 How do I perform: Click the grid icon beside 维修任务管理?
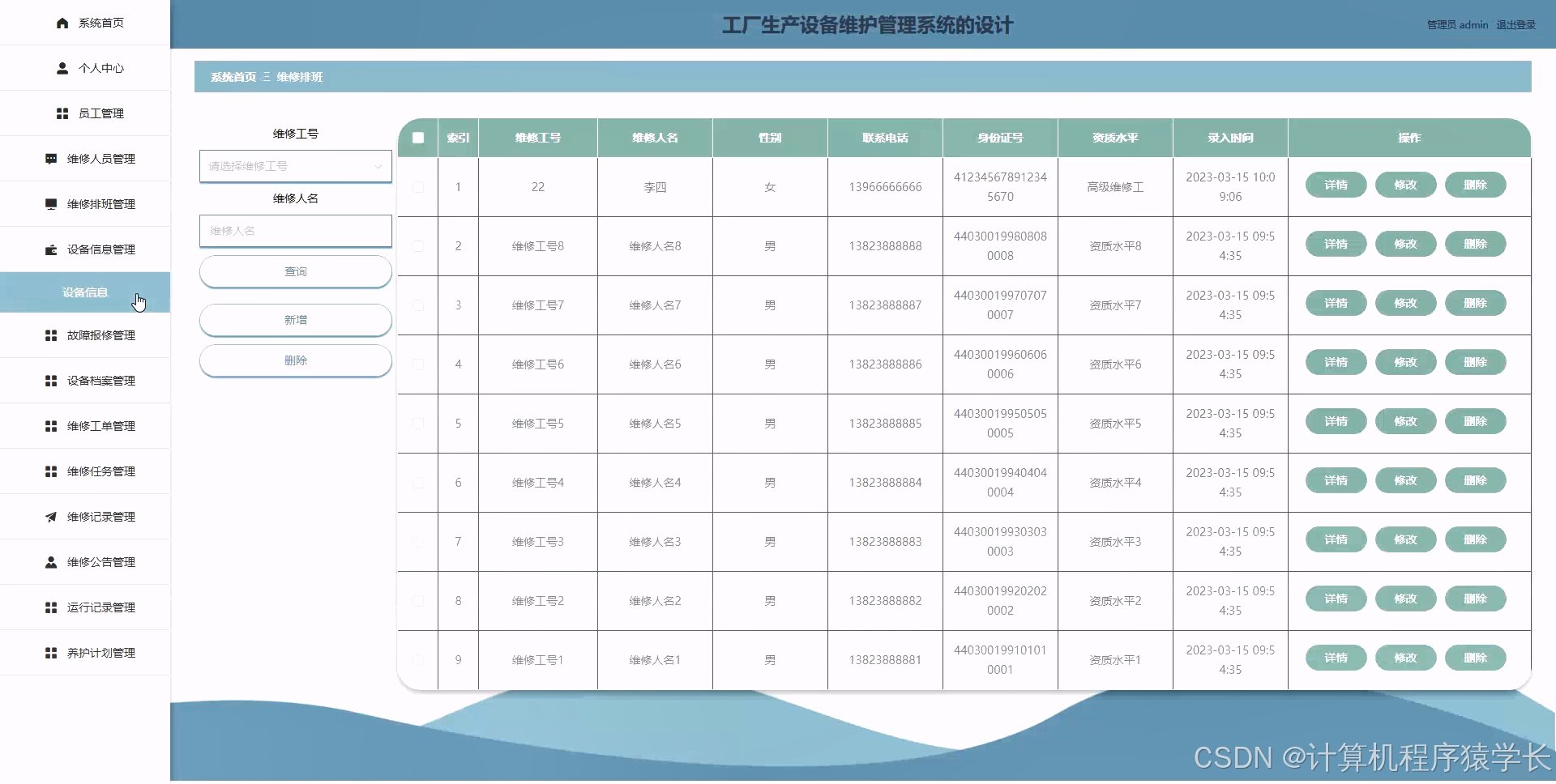pos(51,471)
